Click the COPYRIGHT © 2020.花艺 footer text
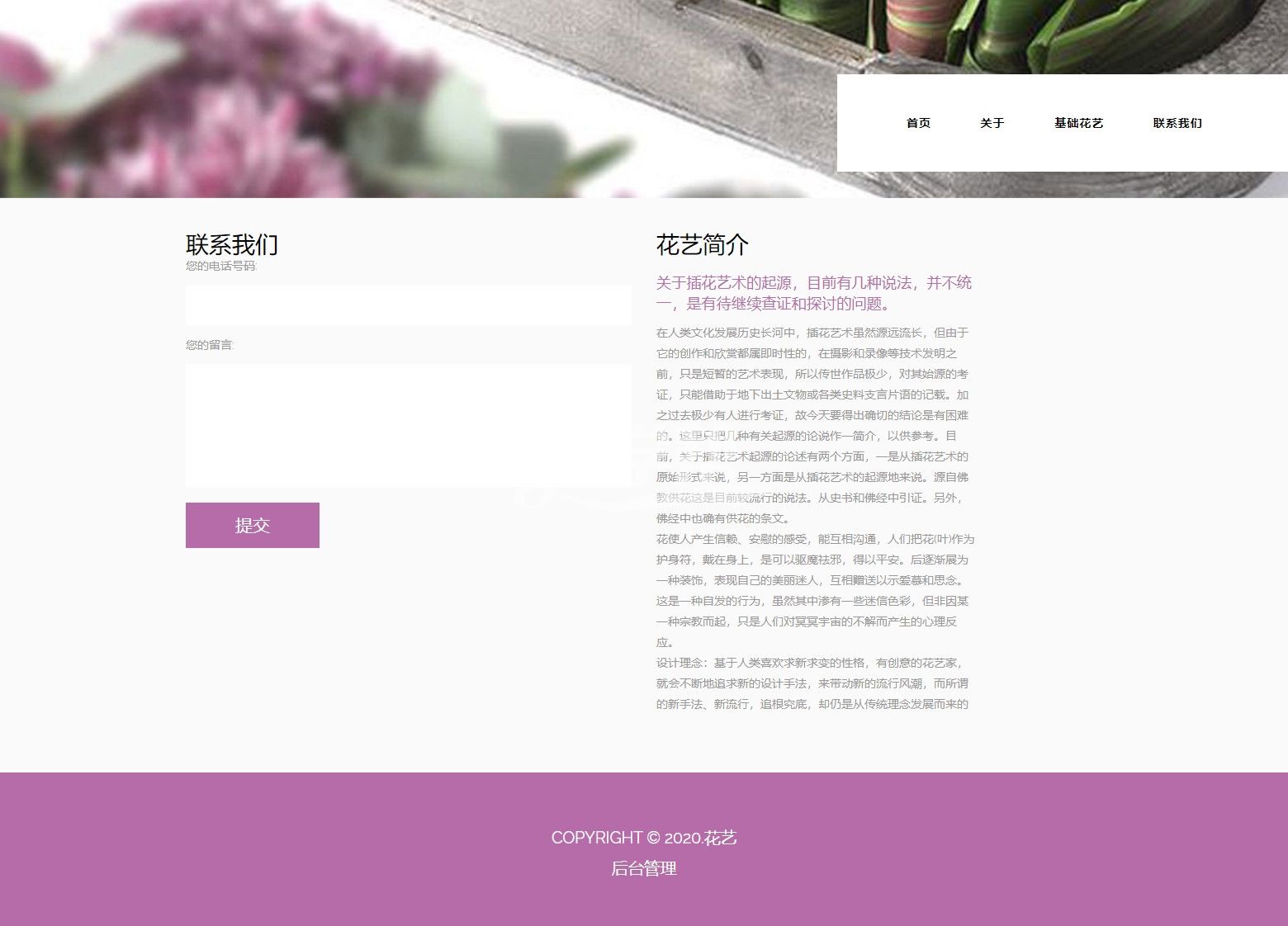 click(643, 838)
